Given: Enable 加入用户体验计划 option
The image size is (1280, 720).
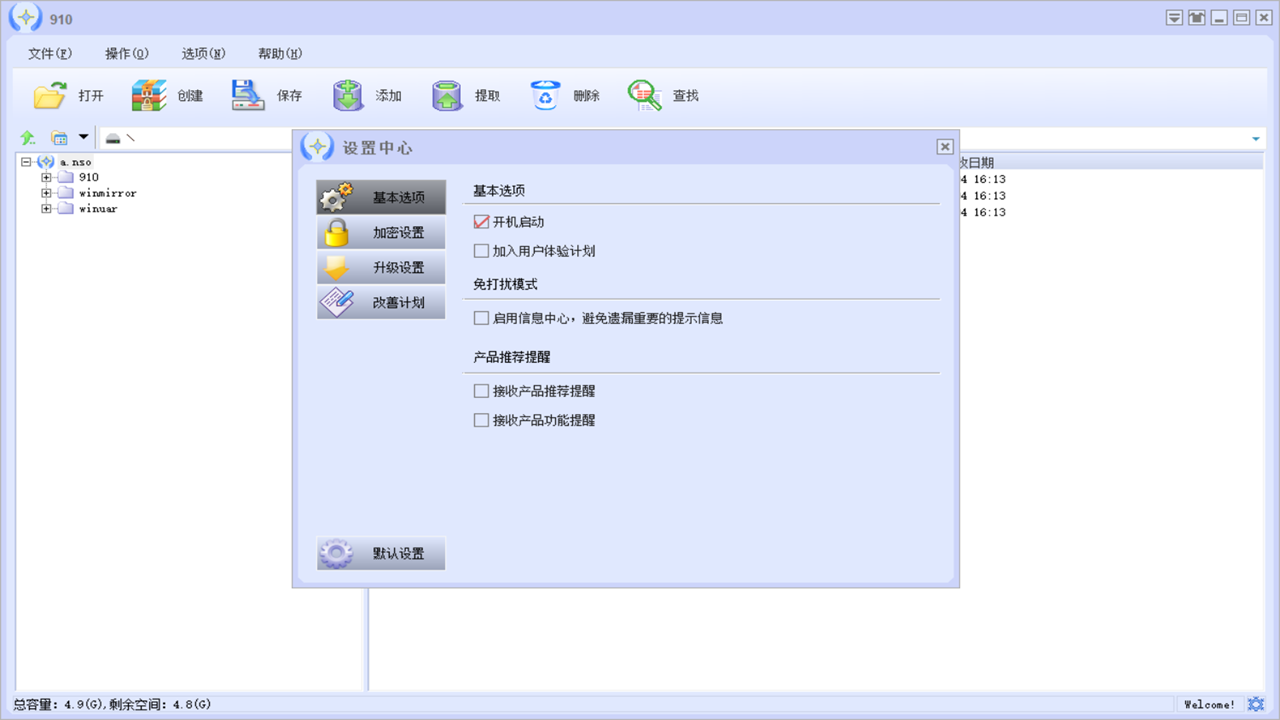Looking at the screenshot, I should pos(481,250).
